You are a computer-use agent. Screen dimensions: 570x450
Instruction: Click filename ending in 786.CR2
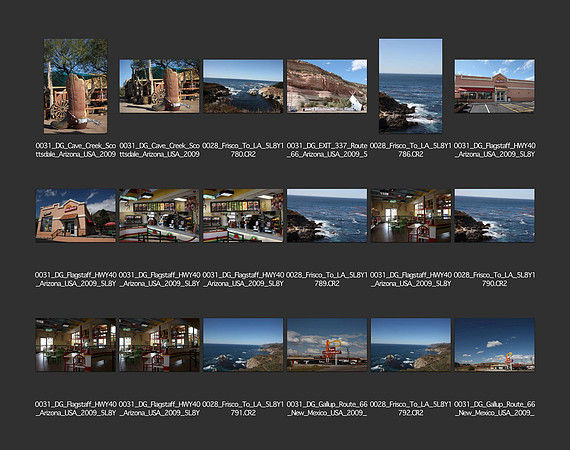point(410,150)
